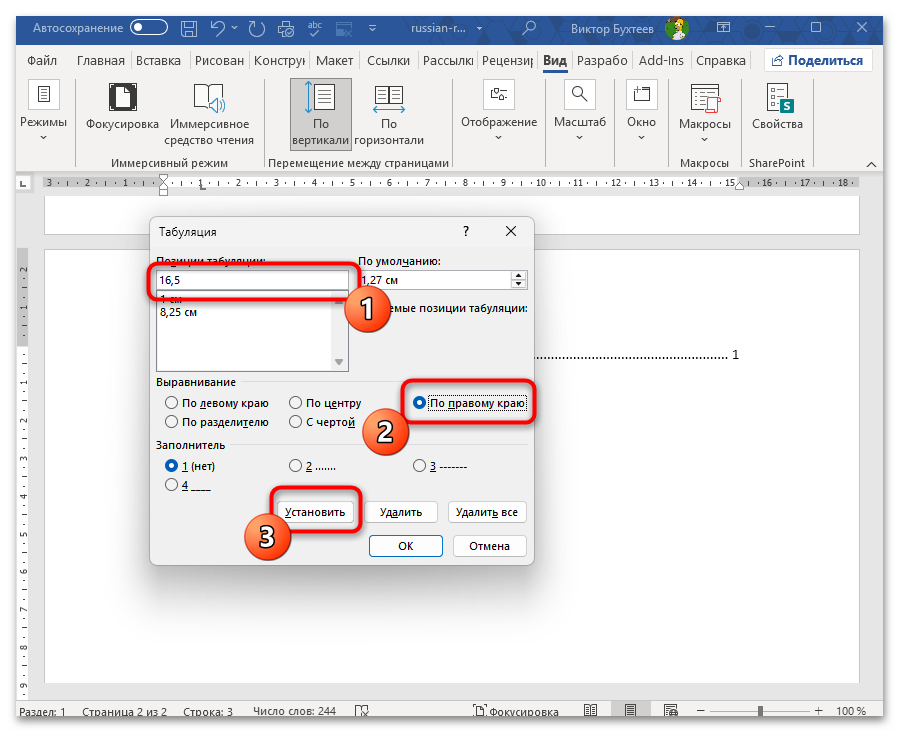
Task: Select center alignment radio button
Action: pos(295,403)
